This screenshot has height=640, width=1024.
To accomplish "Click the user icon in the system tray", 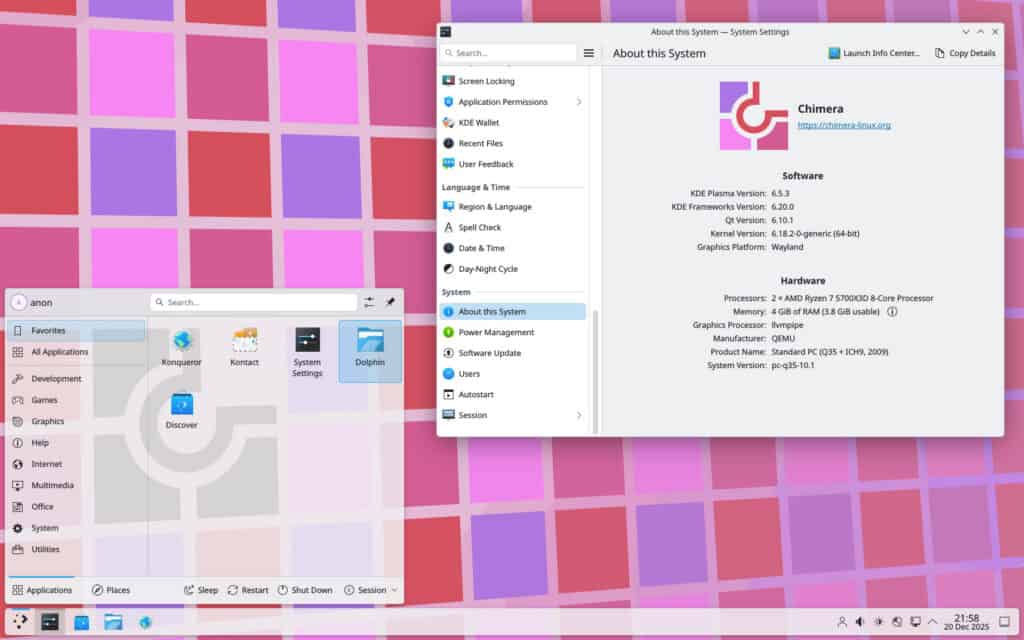I will [x=843, y=621].
